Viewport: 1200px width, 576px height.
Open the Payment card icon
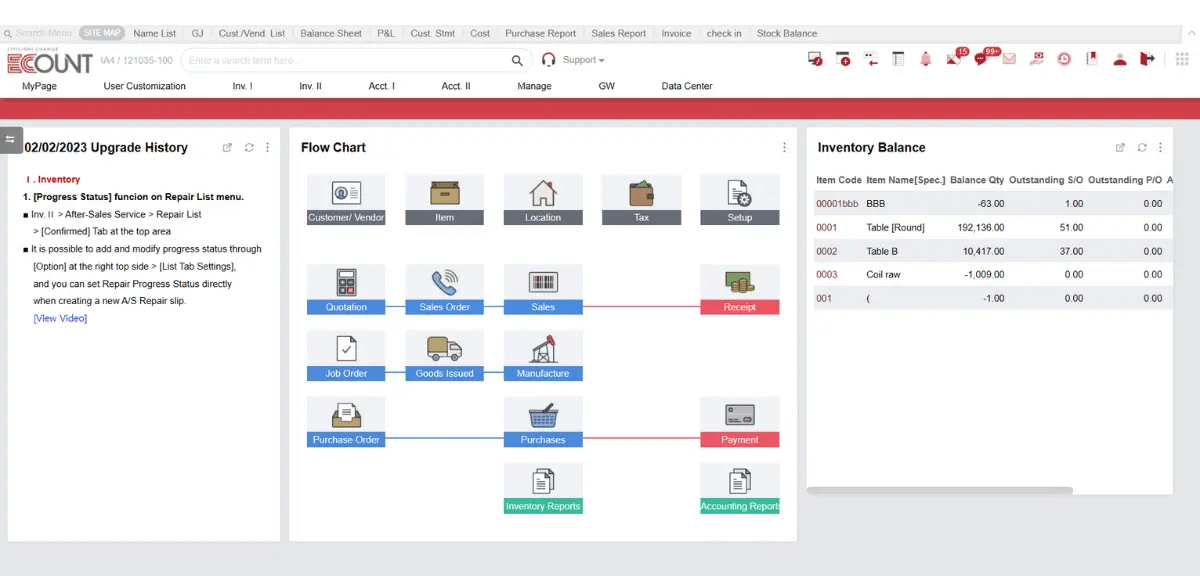740,422
